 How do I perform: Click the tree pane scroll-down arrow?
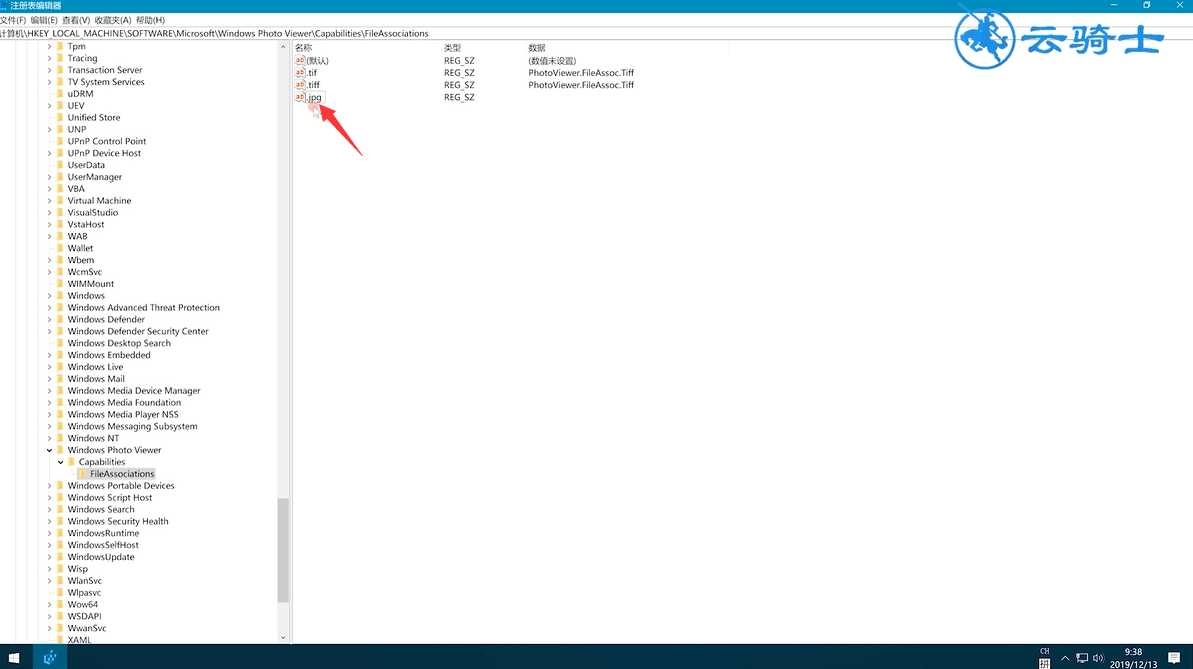[283, 638]
